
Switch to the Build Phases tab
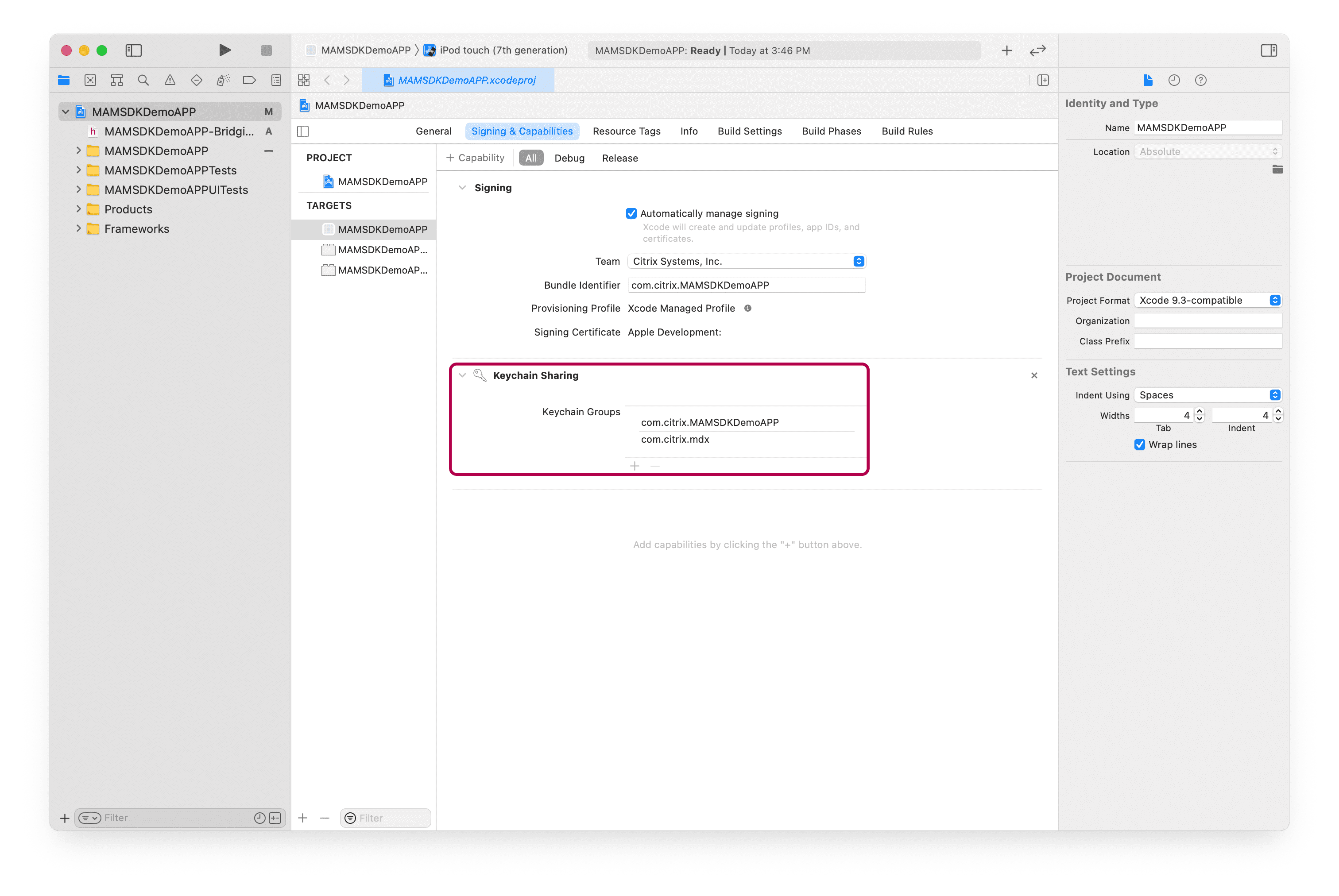[x=831, y=131]
